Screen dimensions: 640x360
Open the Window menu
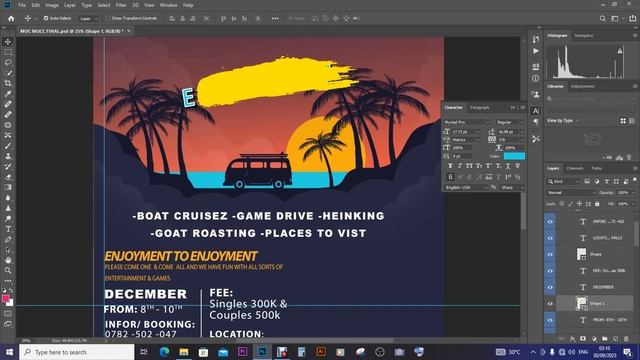coord(168,5)
